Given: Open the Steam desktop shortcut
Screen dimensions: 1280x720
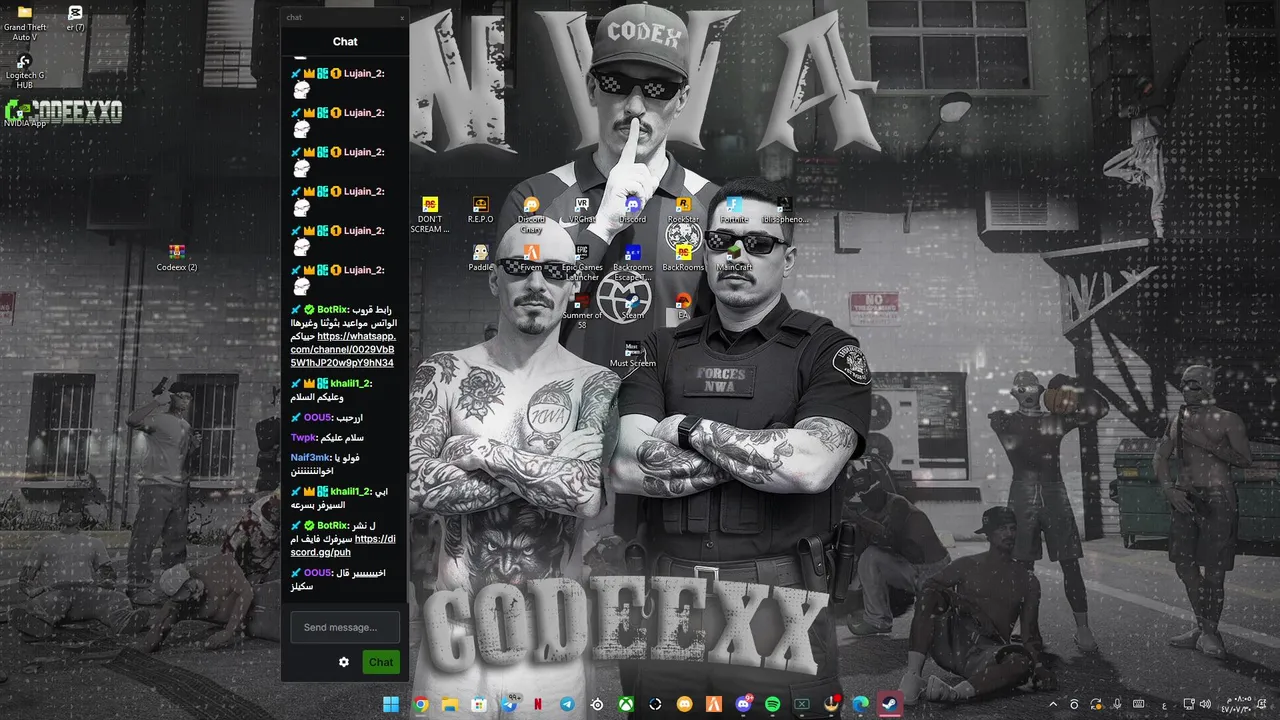Looking at the screenshot, I should coord(632,306).
